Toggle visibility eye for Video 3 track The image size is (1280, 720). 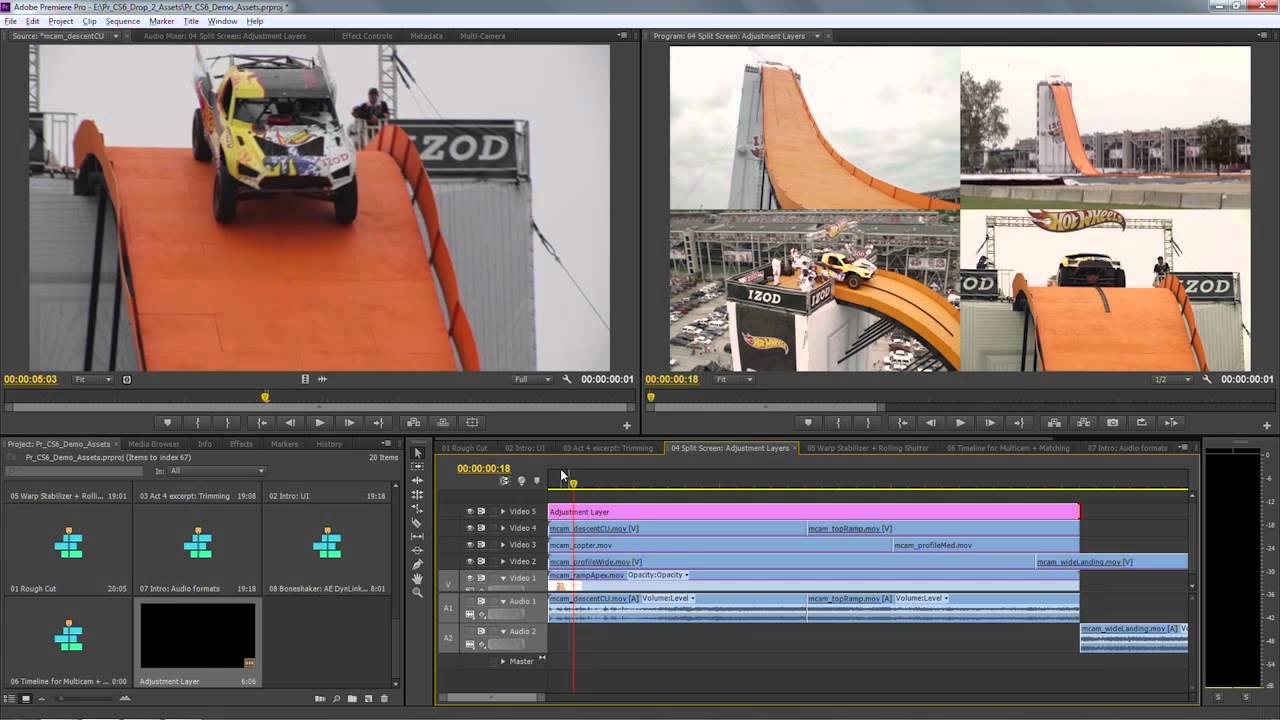(x=470, y=545)
